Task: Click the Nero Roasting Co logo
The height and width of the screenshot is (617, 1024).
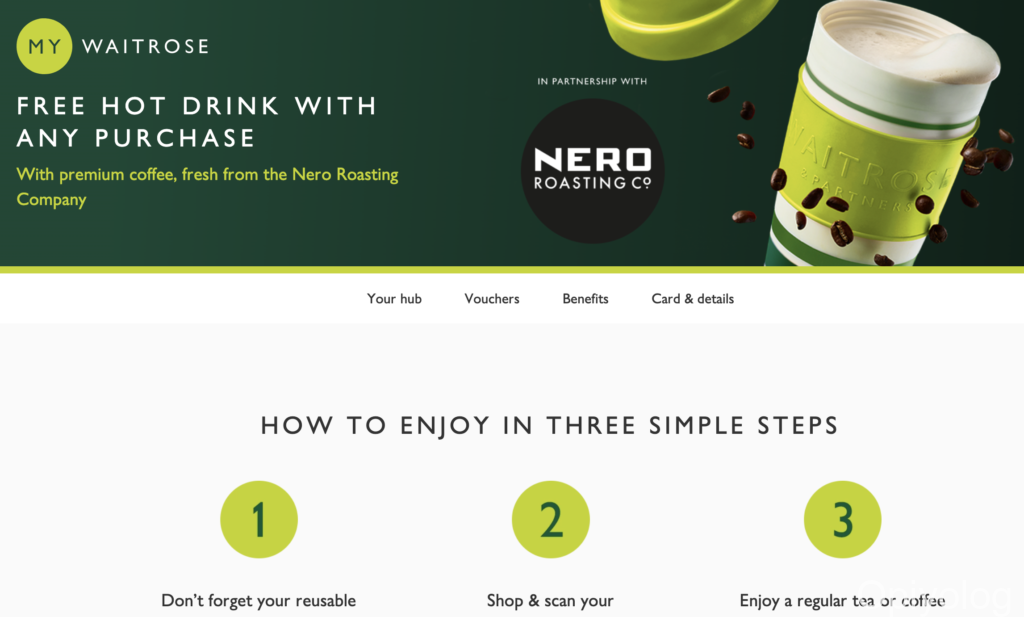Action: coord(592,170)
